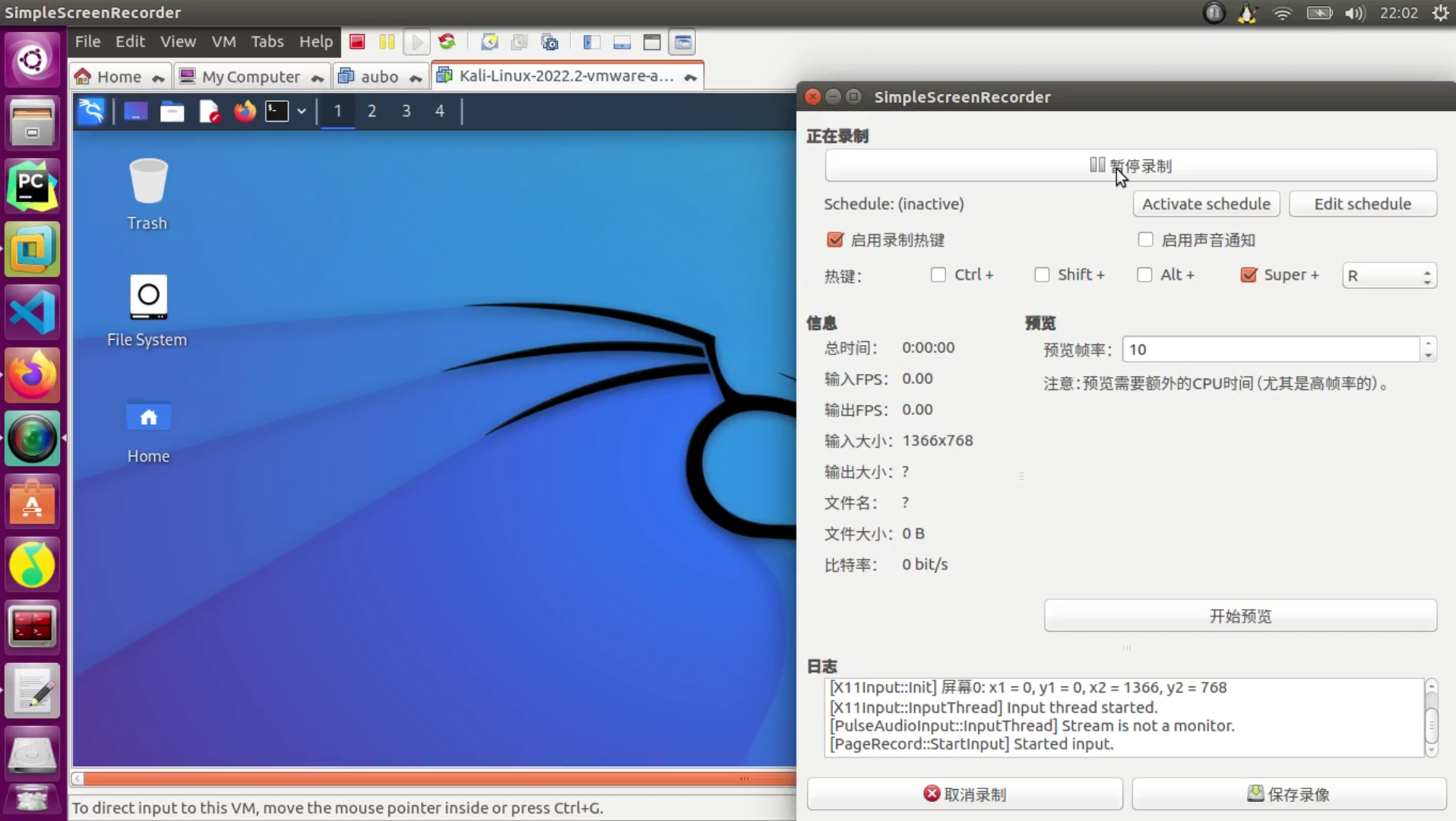Toggle the thumbnail bar icon in VMware toolbar
Image resolution: width=1456 pixels, height=821 pixels.
click(622, 42)
